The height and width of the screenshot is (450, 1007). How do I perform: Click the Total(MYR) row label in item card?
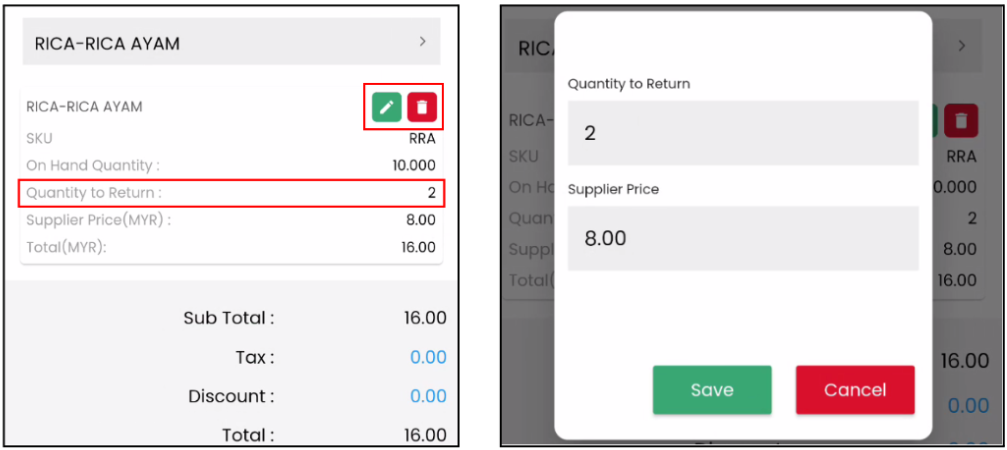[x=66, y=247]
